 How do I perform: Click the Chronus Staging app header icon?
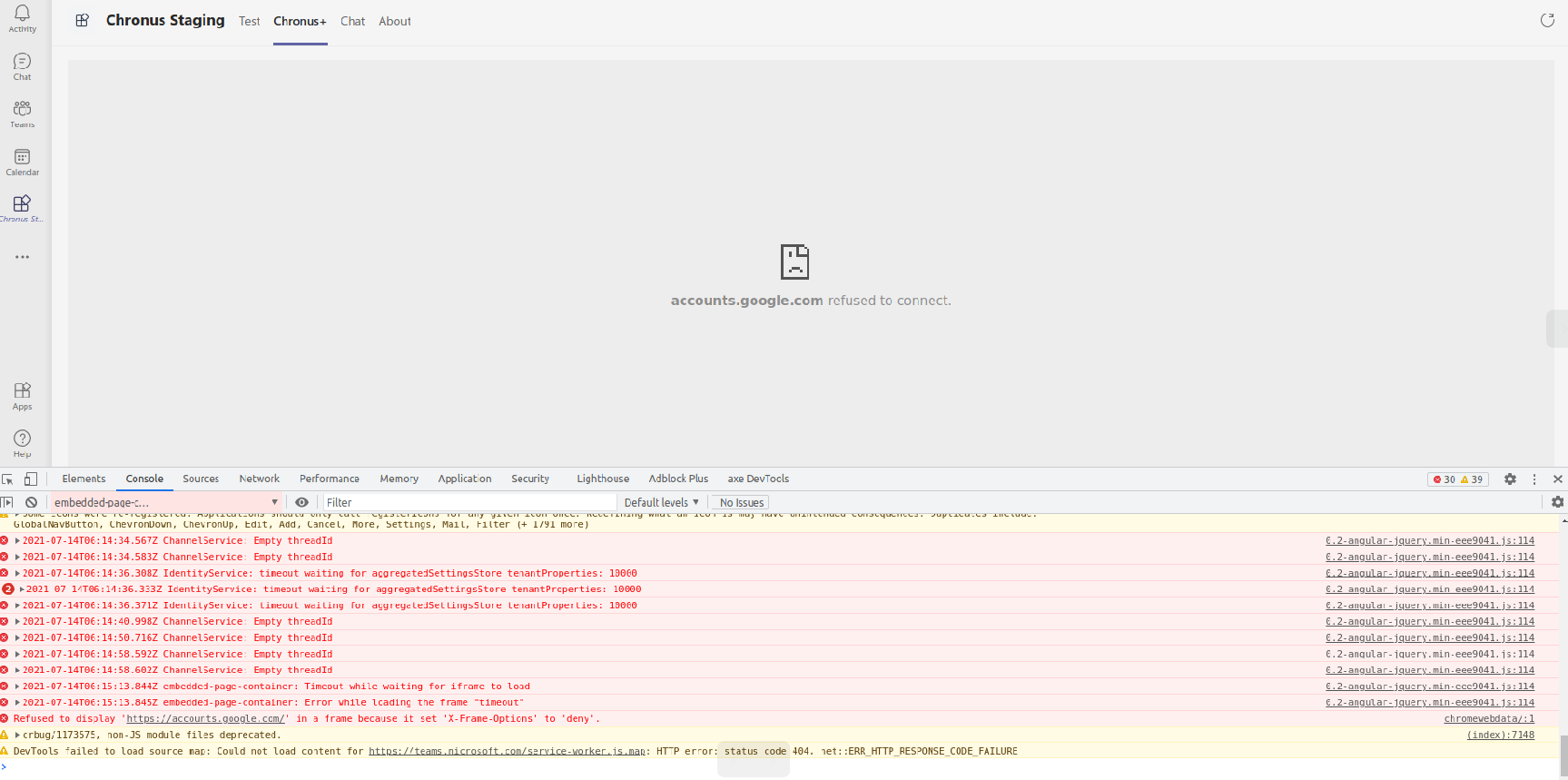point(82,20)
